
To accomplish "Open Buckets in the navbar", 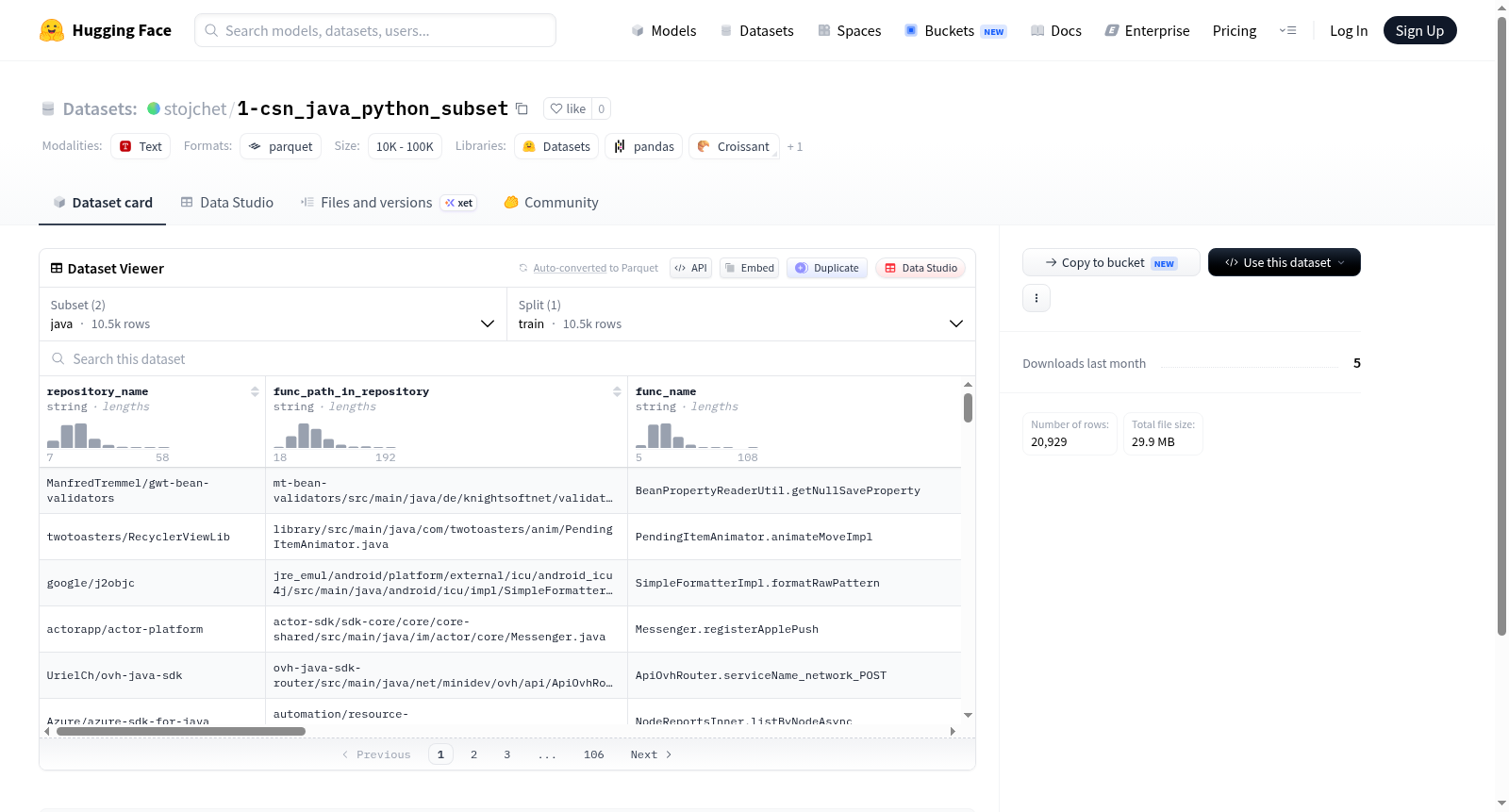I will click(x=955, y=30).
